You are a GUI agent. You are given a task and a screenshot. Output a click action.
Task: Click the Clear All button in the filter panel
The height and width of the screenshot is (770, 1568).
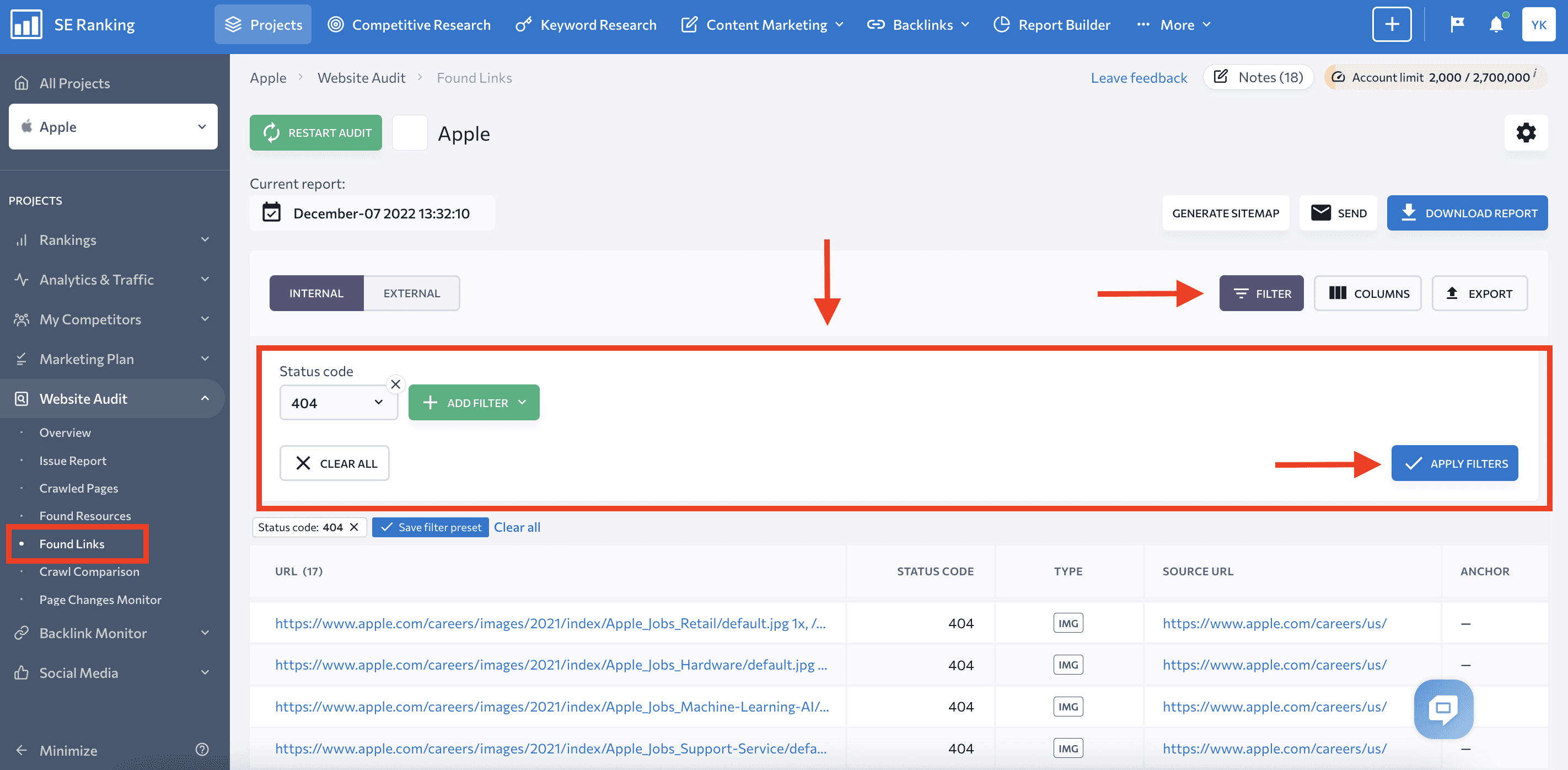tap(334, 463)
